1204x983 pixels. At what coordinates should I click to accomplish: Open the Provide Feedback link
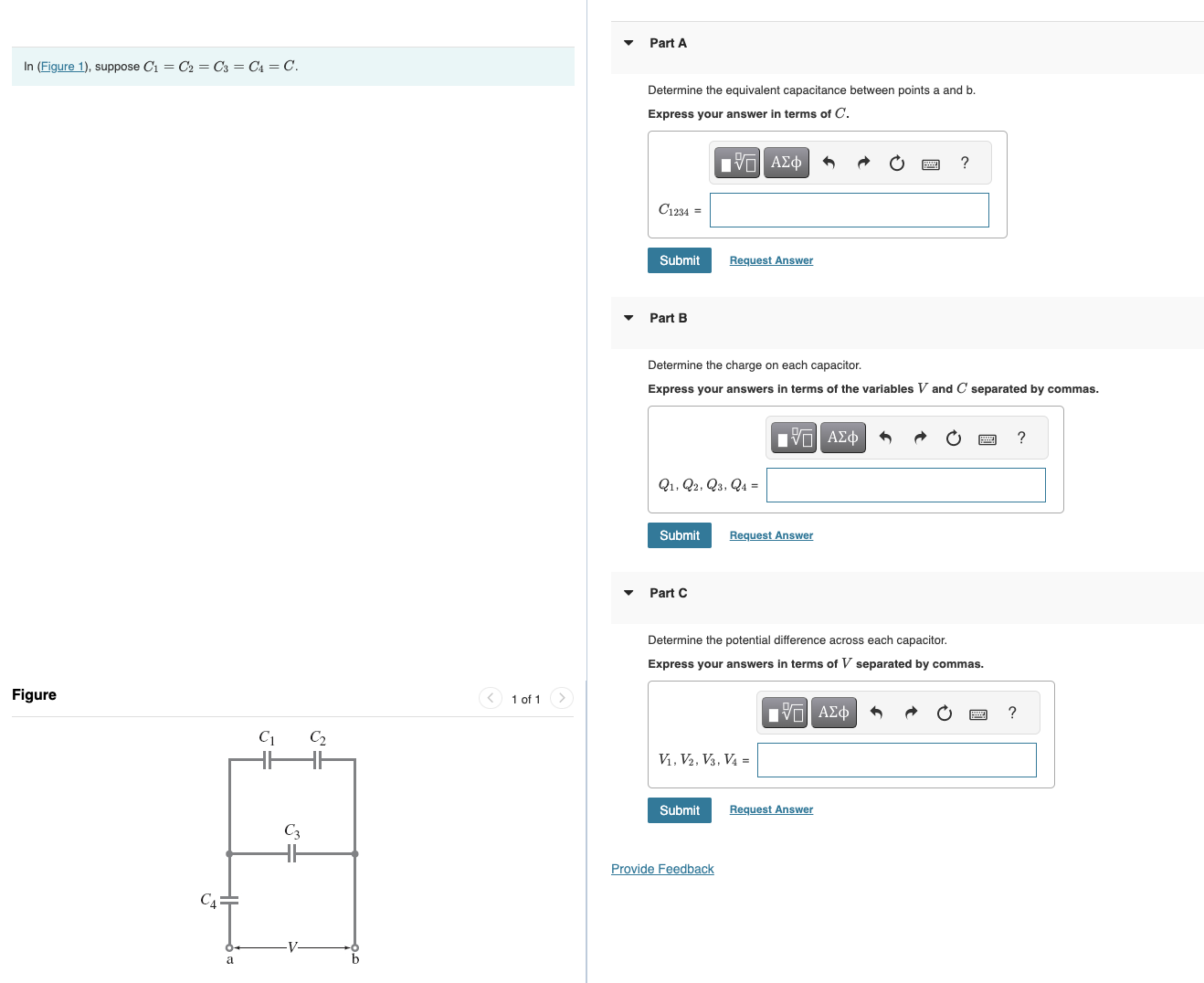coord(662,868)
